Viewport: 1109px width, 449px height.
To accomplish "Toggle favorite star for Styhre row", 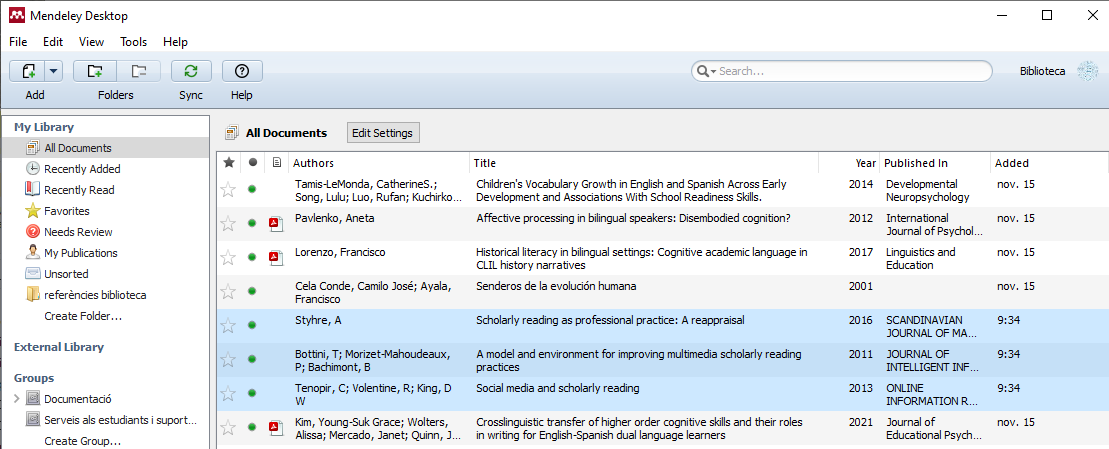I will [x=228, y=325].
